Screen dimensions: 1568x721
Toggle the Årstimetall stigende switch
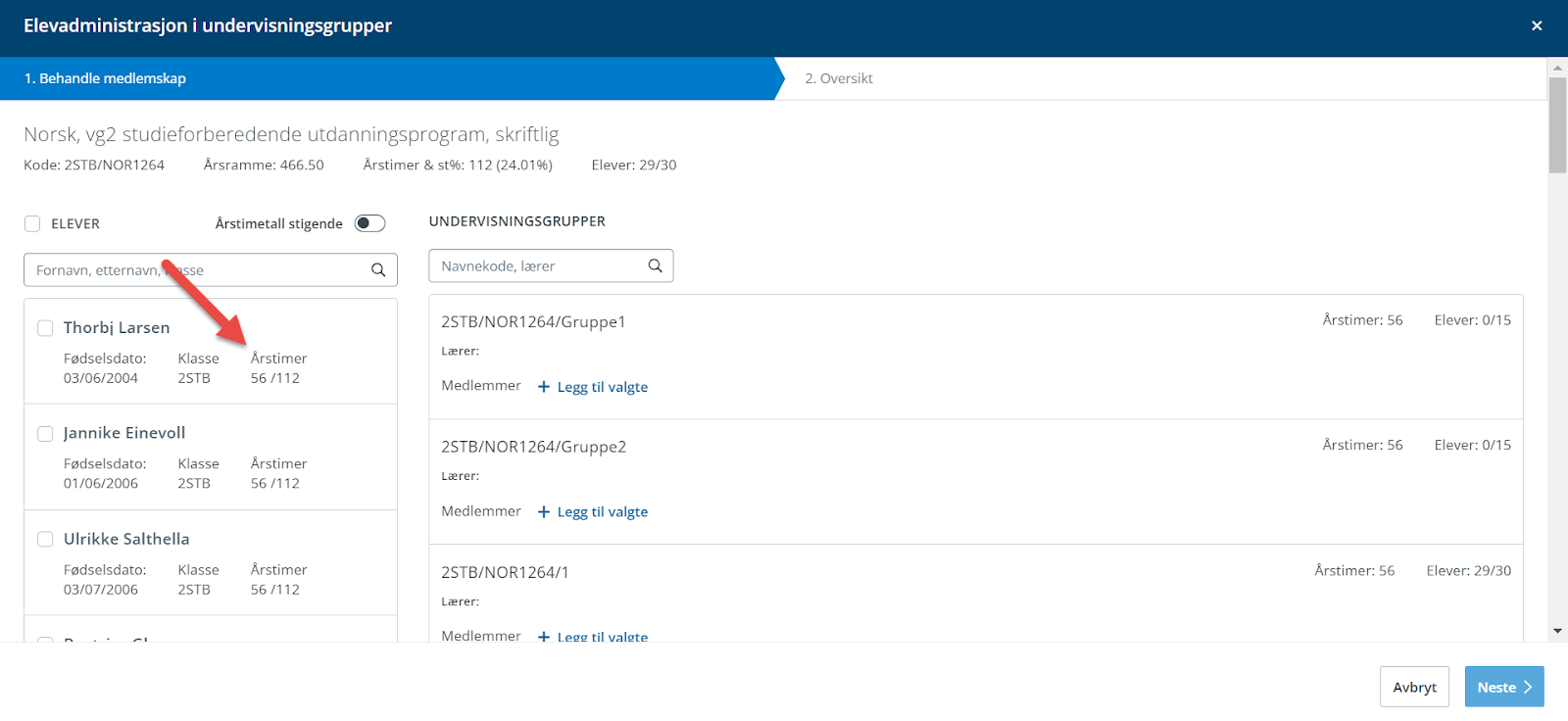pyautogui.click(x=369, y=223)
